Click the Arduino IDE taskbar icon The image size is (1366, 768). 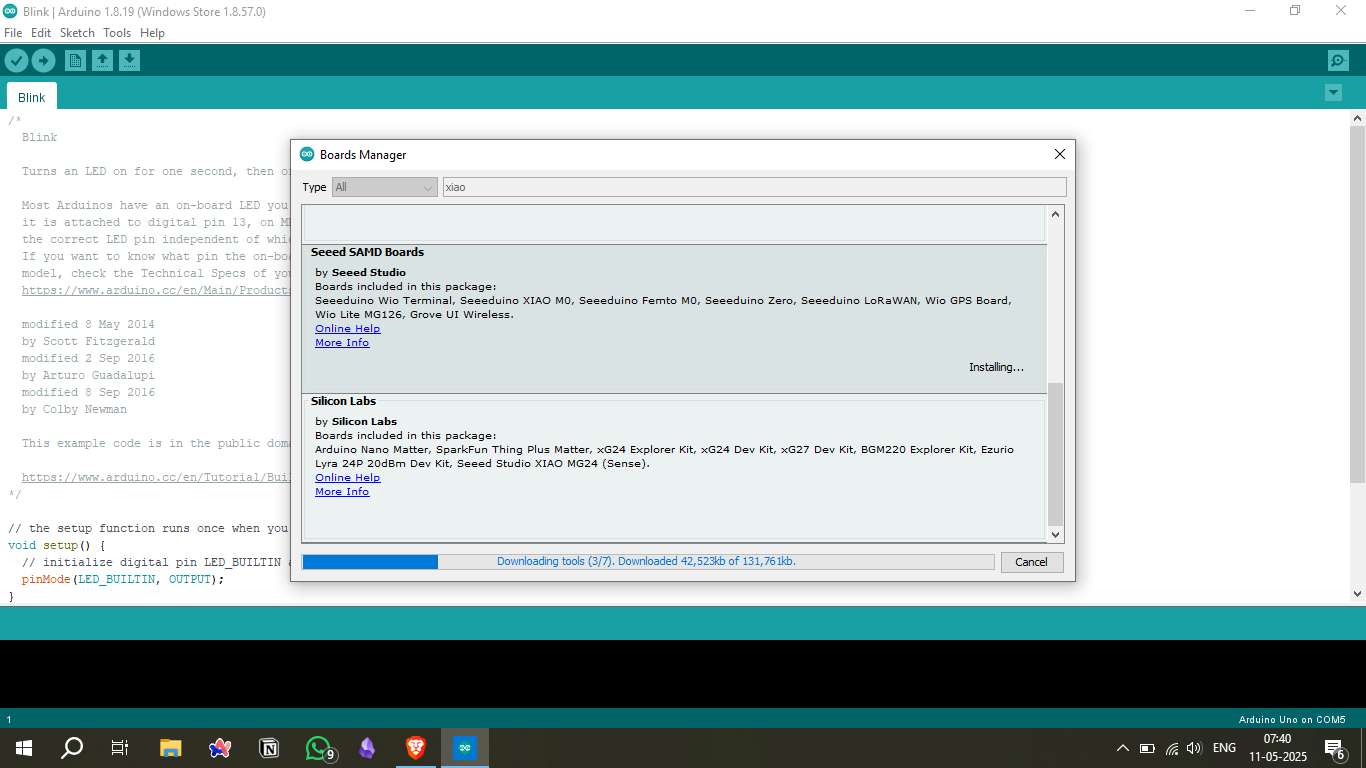[465, 748]
